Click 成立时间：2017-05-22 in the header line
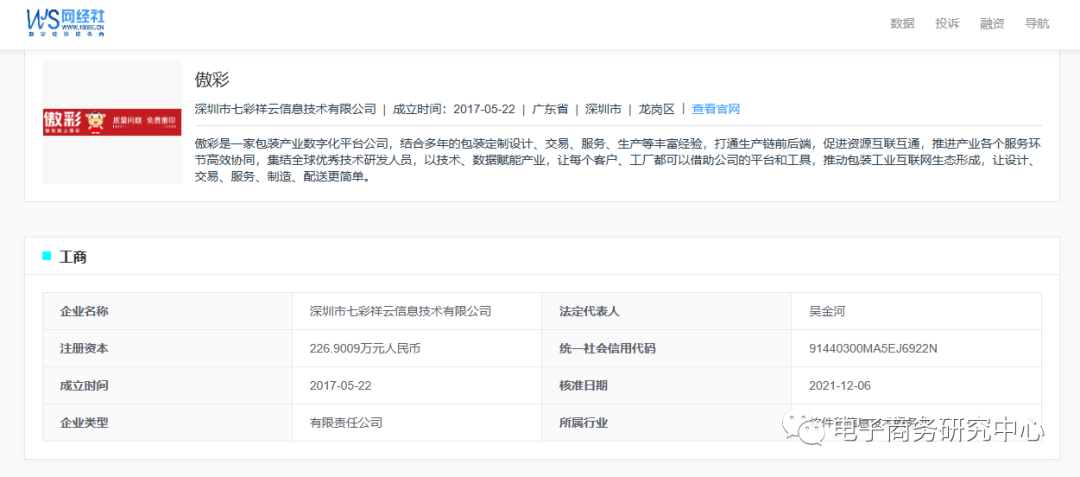The height and width of the screenshot is (477, 1080). click(454, 109)
